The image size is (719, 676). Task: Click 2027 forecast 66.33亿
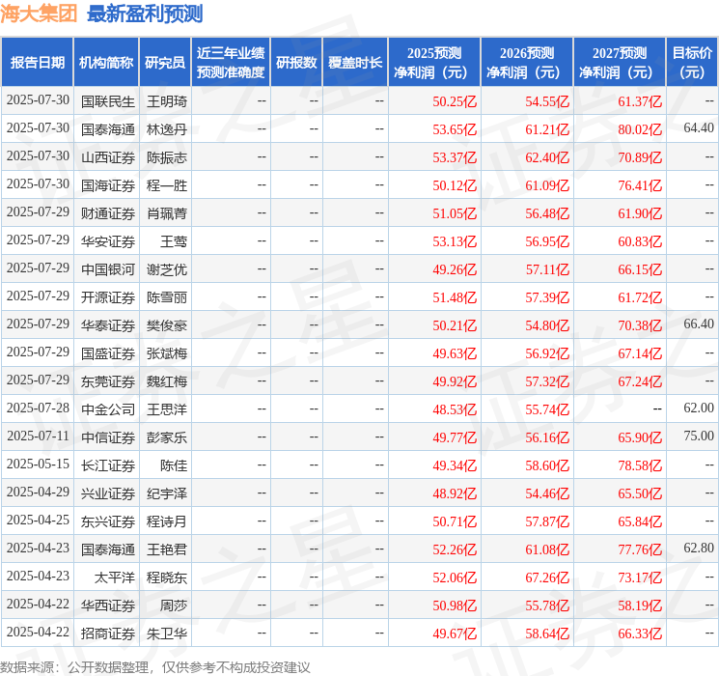(640, 633)
